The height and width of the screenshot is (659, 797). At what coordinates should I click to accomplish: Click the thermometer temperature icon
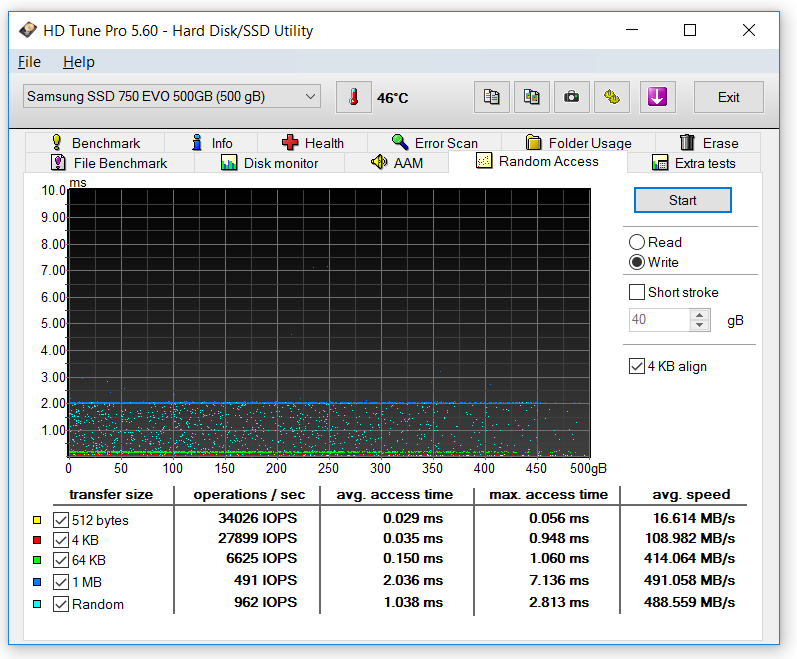353,97
